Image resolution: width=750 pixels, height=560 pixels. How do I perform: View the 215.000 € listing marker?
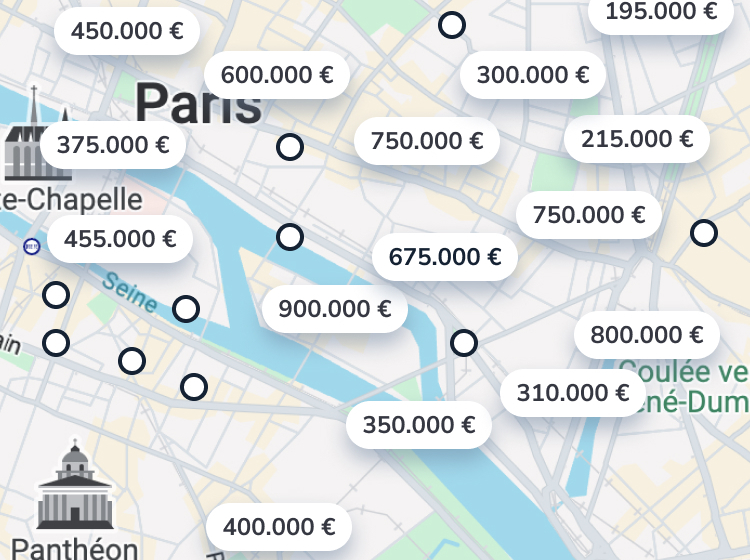637,139
